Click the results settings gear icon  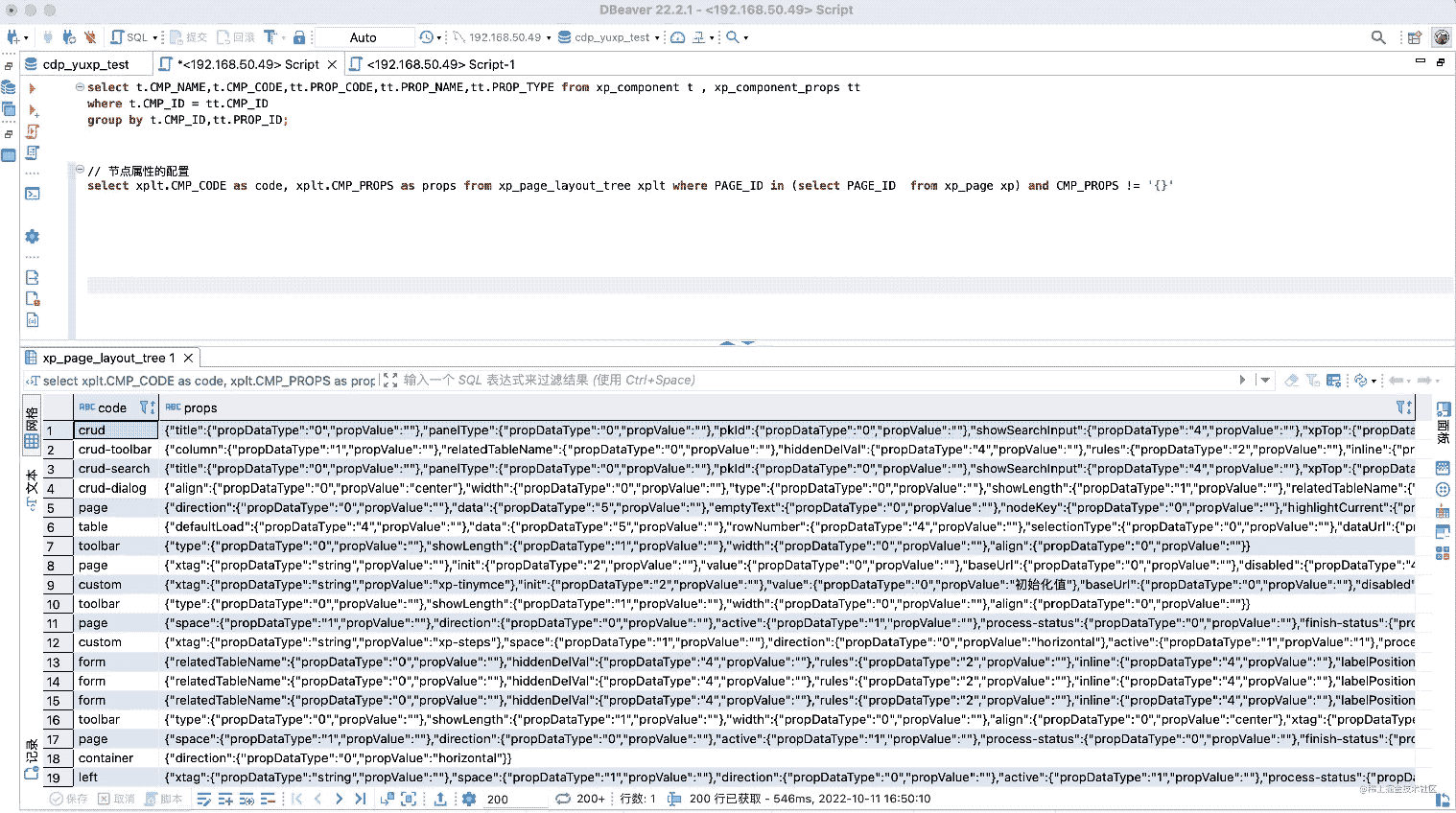coord(469,799)
